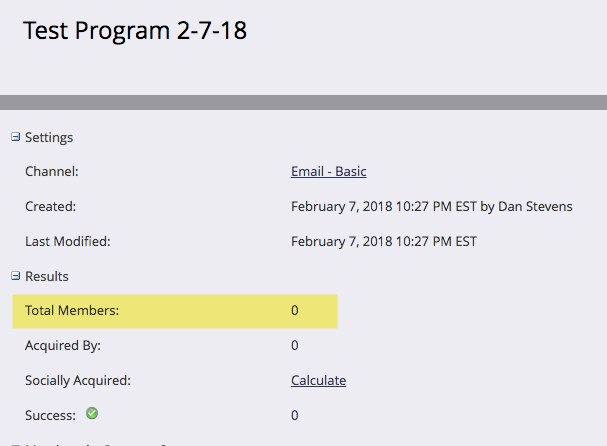Open the Email - Basic channel link
This screenshot has height=446, width=607.
tap(328, 172)
